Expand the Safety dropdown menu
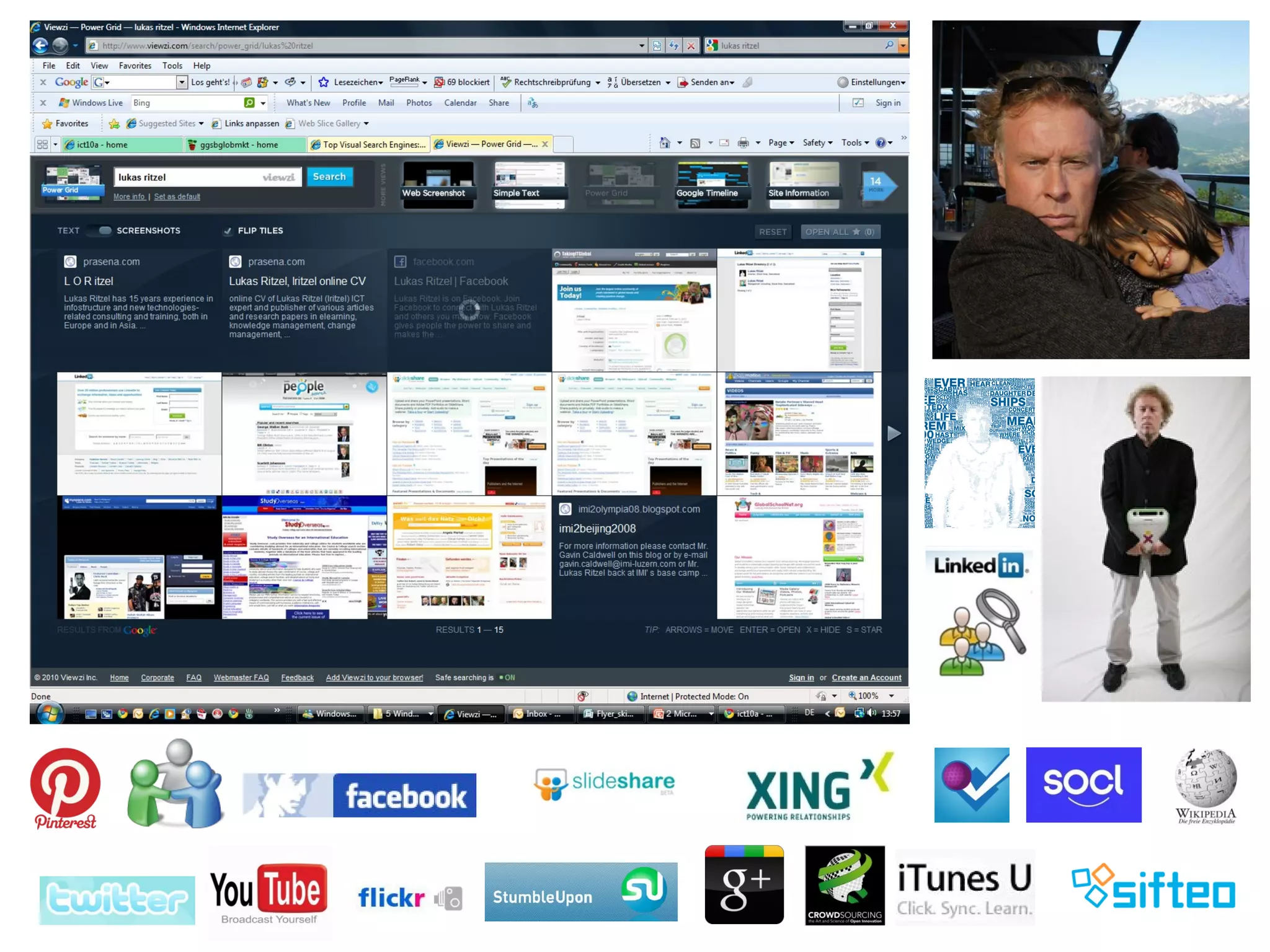 click(x=817, y=143)
